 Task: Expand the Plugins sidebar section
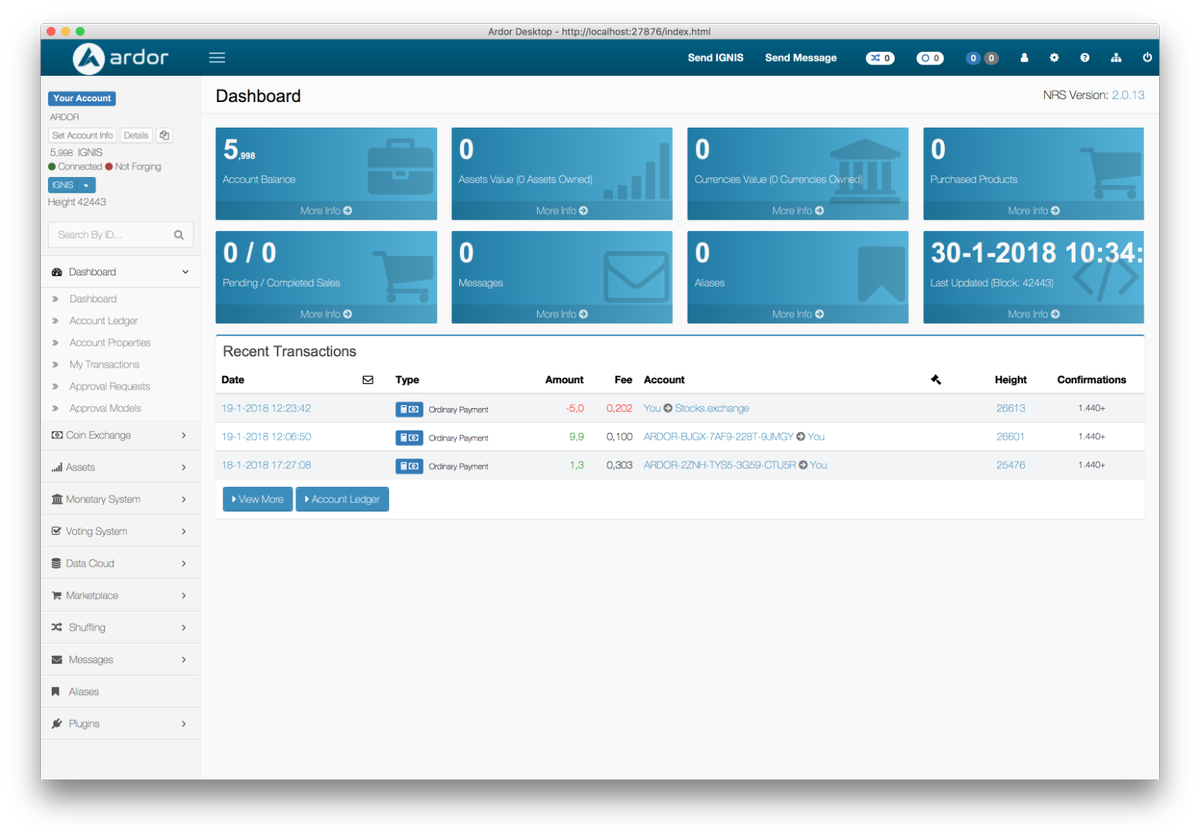point(120,724)
